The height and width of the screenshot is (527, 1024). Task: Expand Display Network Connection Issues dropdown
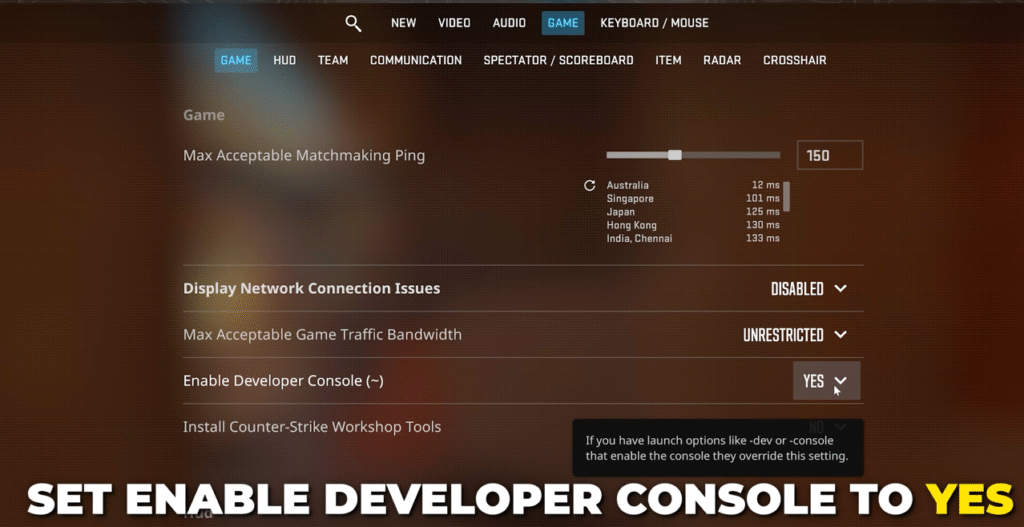point(809,289)
